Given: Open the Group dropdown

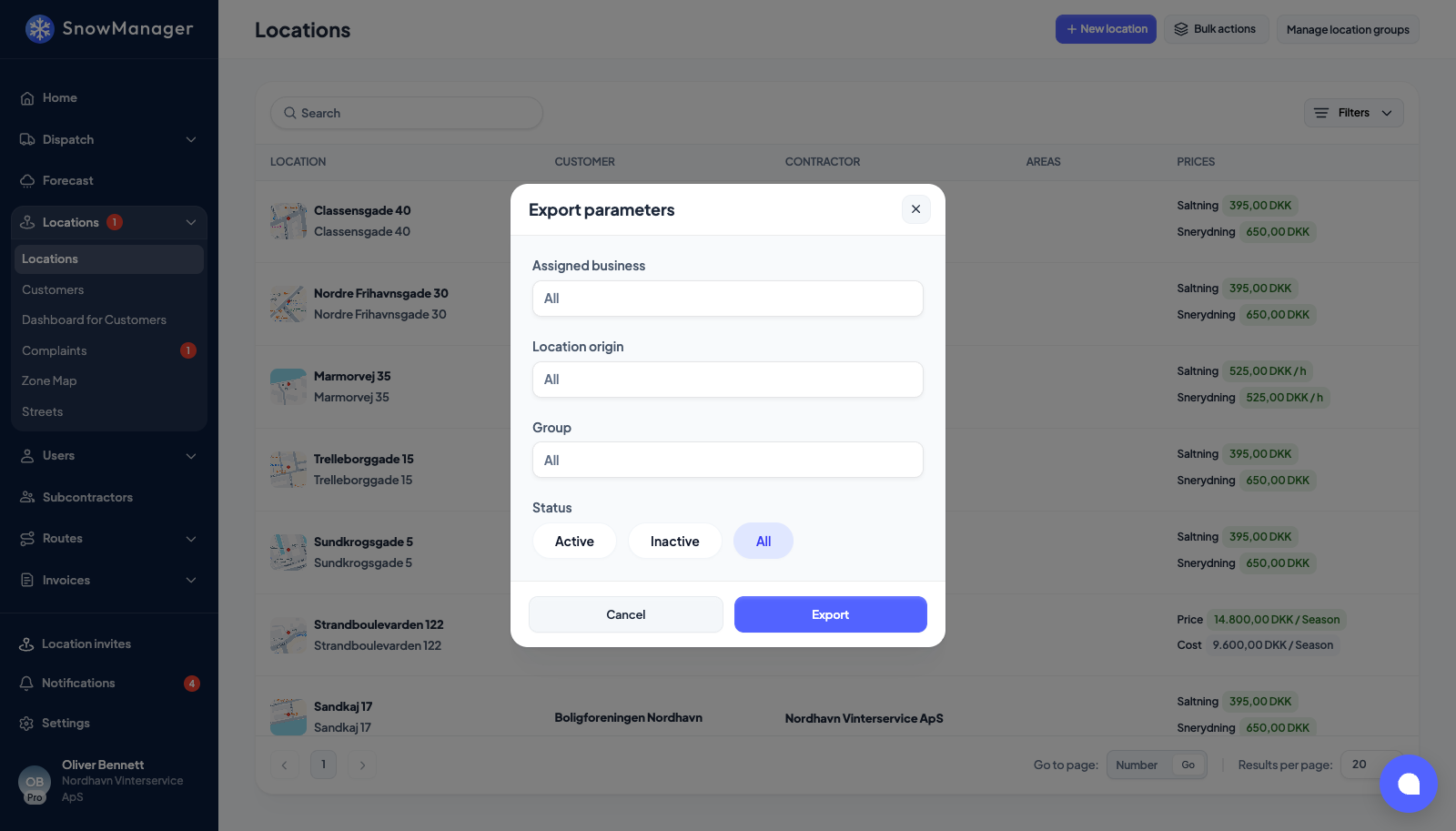Looking at the screenshot, I should 728,460.
